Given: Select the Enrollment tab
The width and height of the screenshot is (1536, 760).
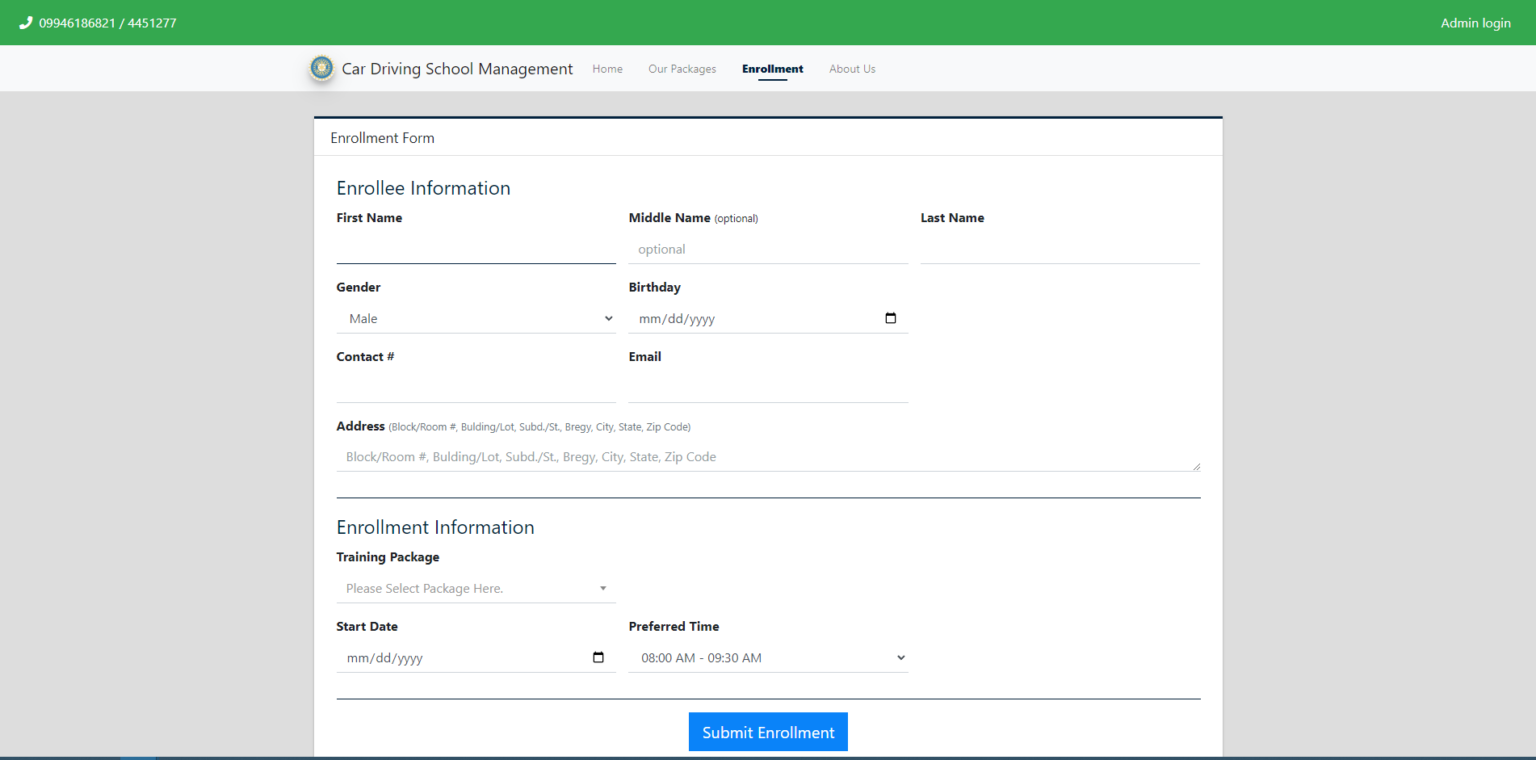Looking at the screenshot, I should tap(772, 68).
